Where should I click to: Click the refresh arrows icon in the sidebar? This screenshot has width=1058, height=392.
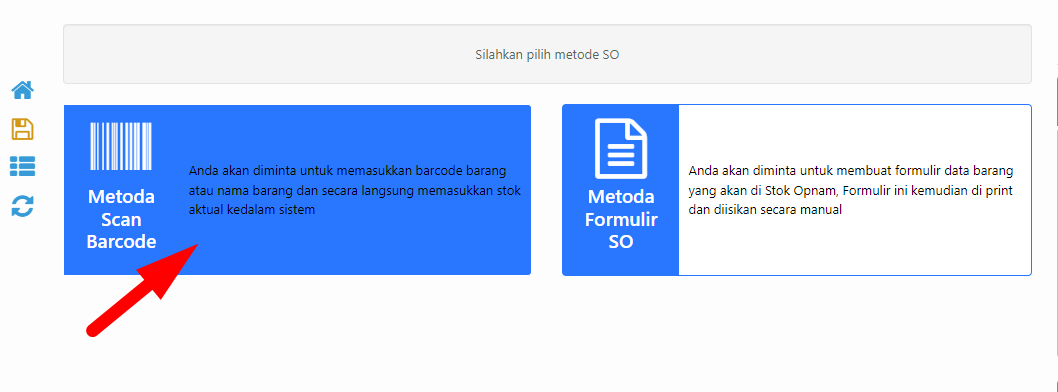click(x=22, y=206)
